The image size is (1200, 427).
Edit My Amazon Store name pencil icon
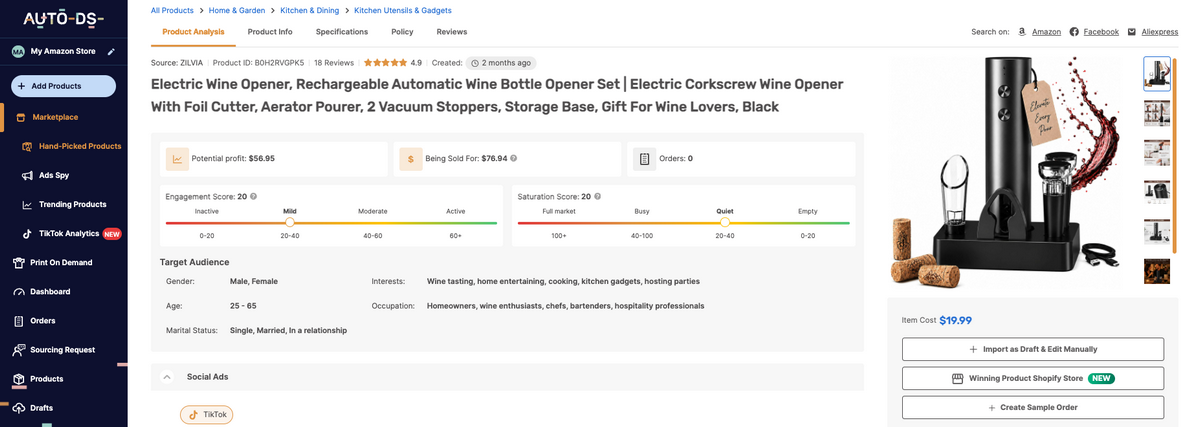click(111, 51)
